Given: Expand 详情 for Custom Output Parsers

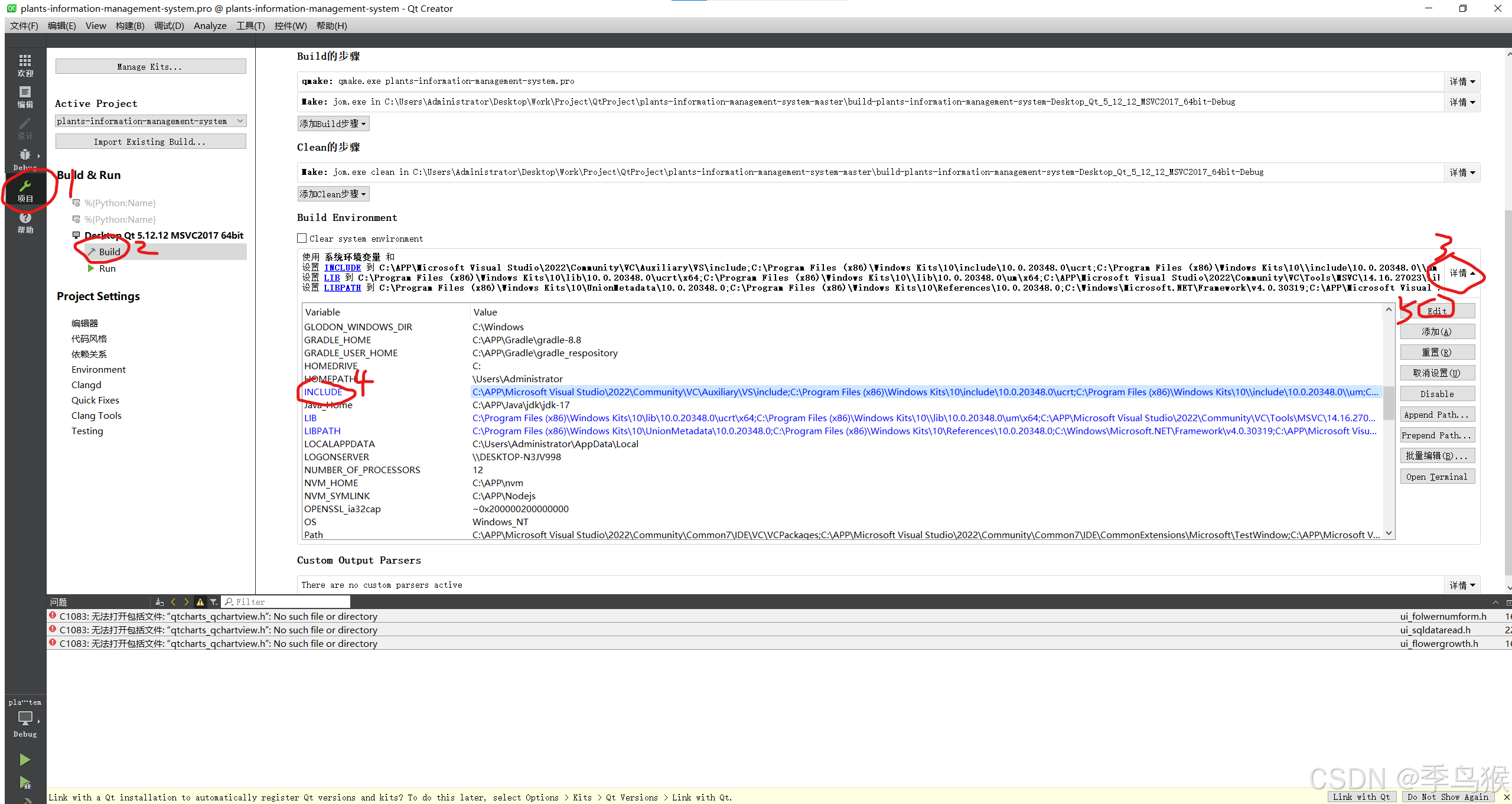Looking at the screenshot, I should click(x=1462, y=585).
